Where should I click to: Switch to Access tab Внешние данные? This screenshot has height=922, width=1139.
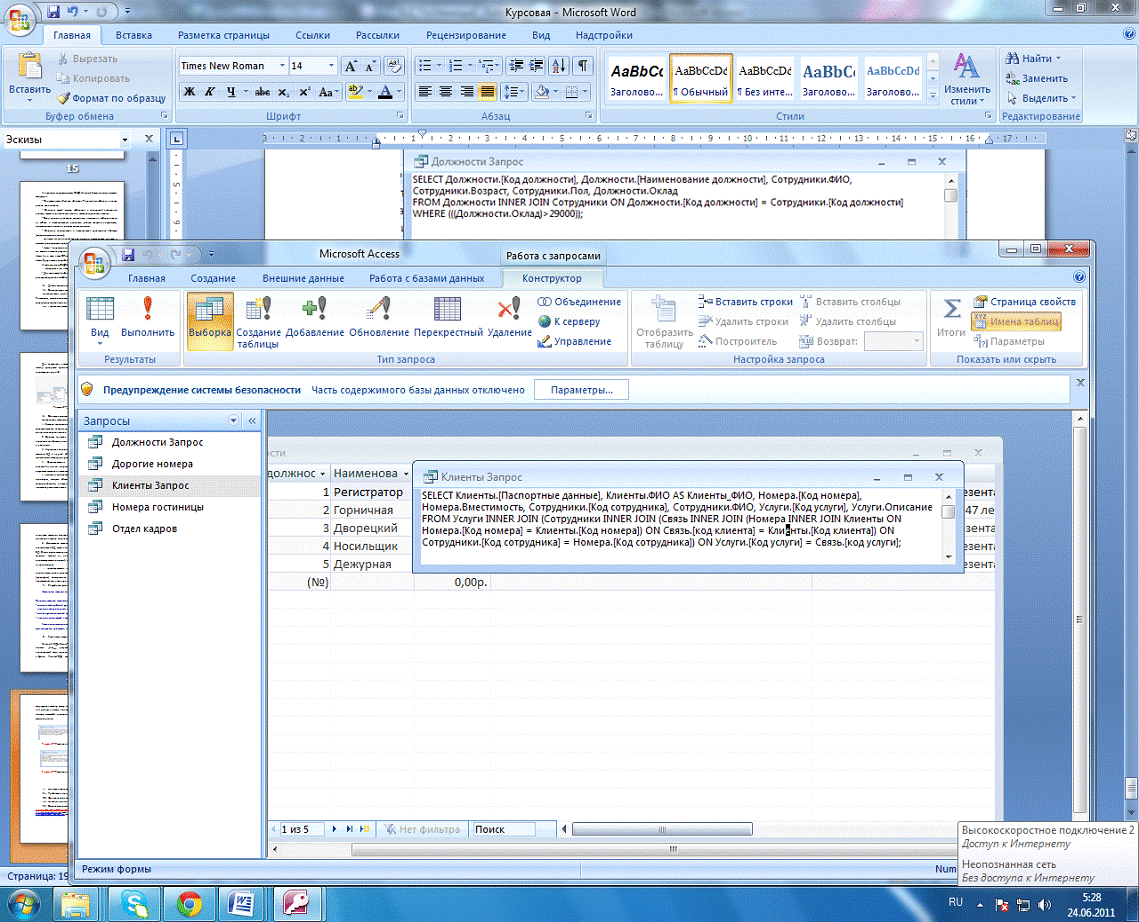click(x=303, y=278)
